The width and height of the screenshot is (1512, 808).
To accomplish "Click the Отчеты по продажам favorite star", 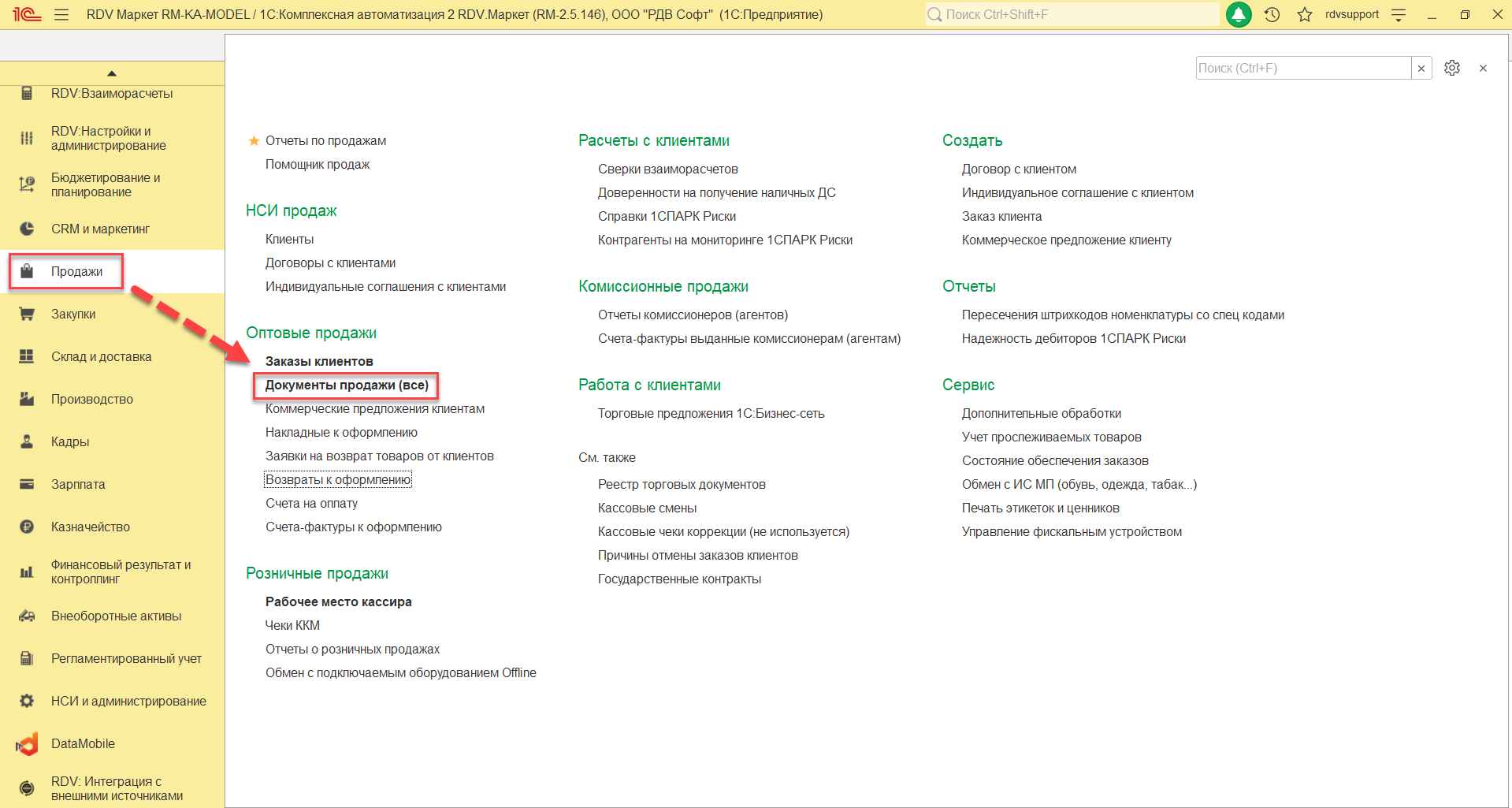I will click(x=254, y=140).
